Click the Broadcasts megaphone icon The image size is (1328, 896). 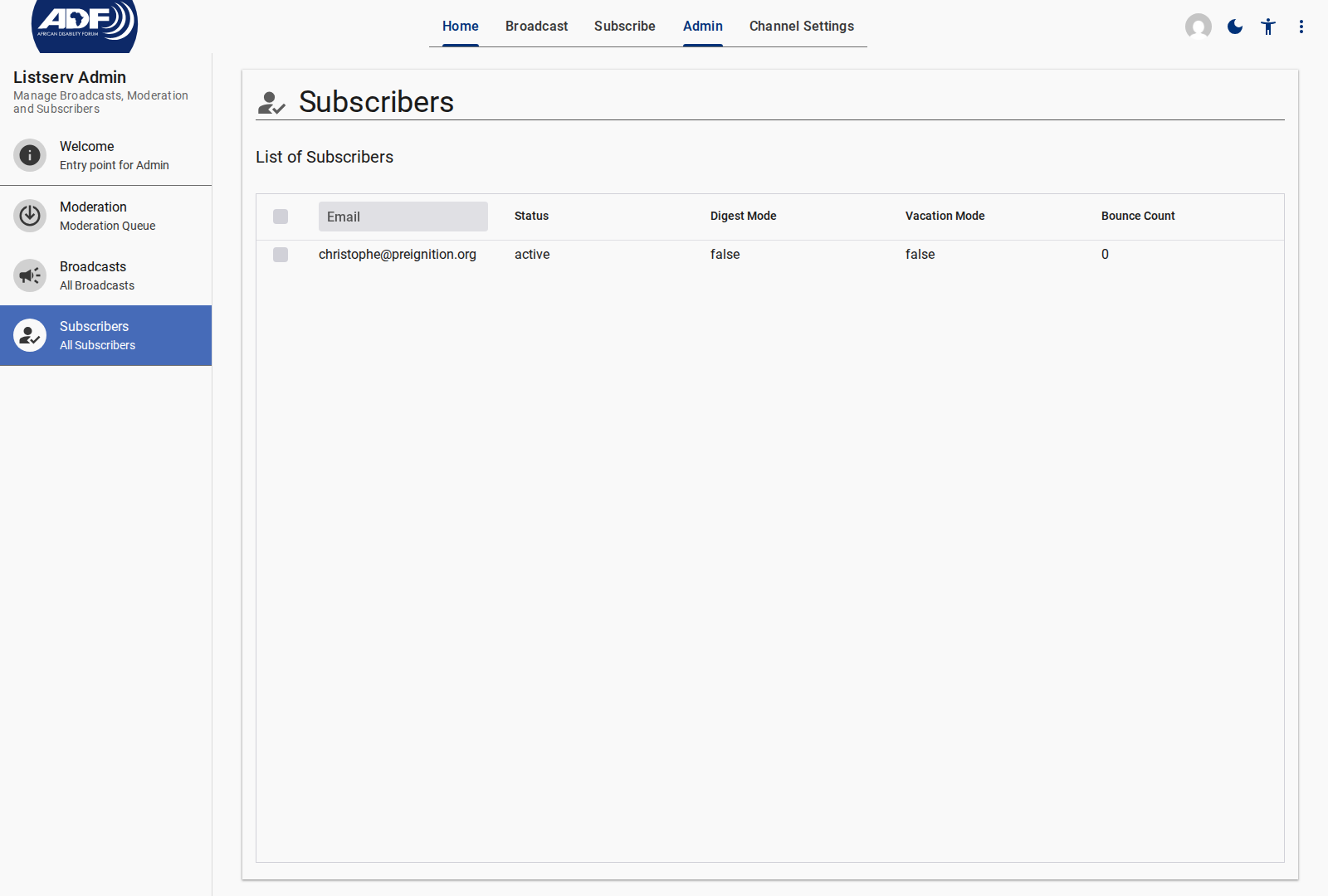click(30, 275)
